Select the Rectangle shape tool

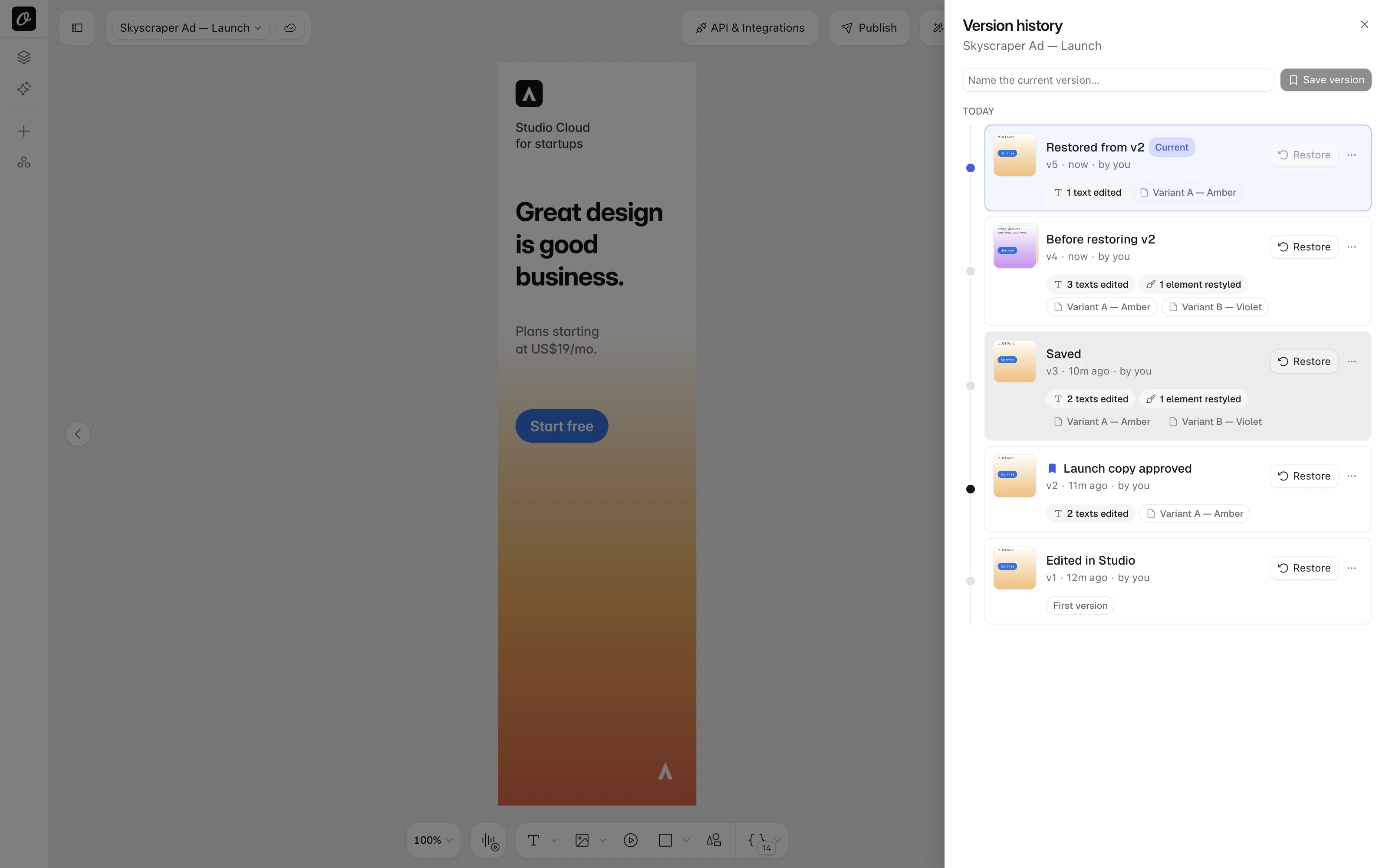[665, 841]
